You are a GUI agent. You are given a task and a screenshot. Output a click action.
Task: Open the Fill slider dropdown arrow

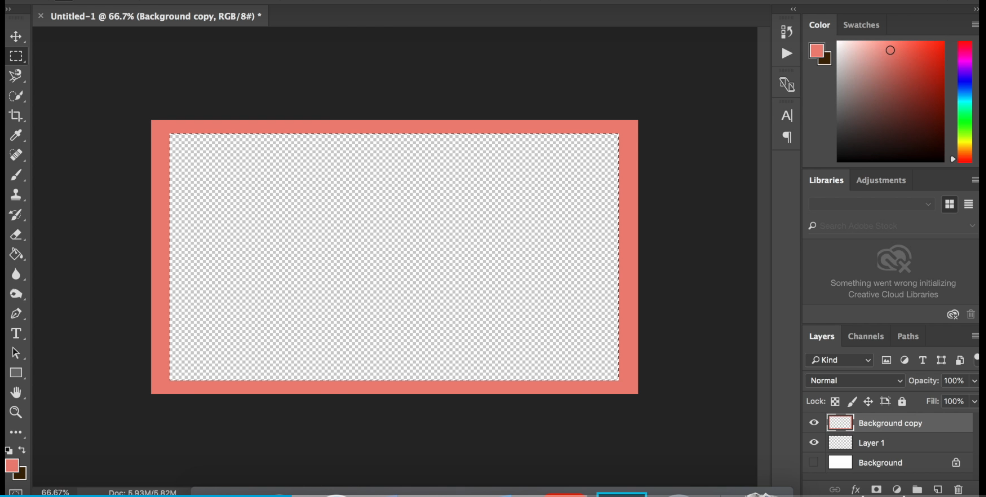[975, 401]
